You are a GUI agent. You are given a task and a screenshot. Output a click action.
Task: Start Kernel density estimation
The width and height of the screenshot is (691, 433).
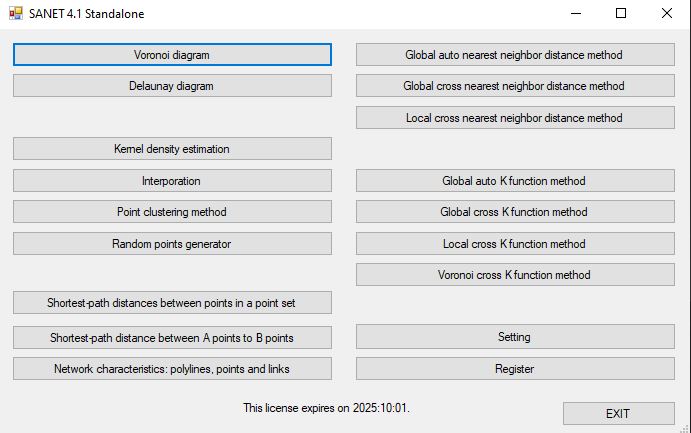click(172, 148)
